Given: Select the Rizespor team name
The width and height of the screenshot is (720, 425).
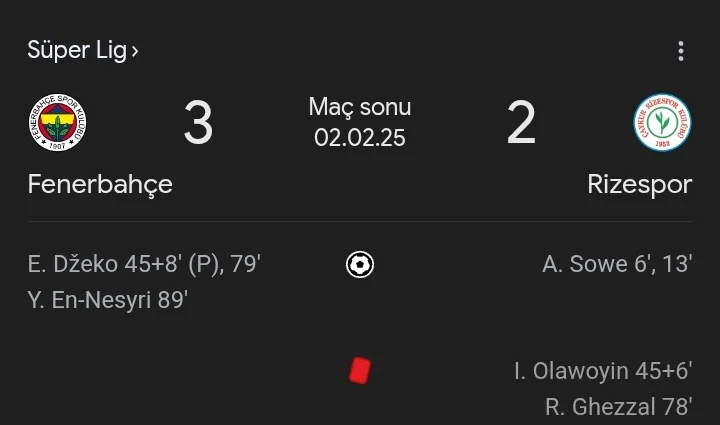Looking at the screenshot, I should [640, 185].
